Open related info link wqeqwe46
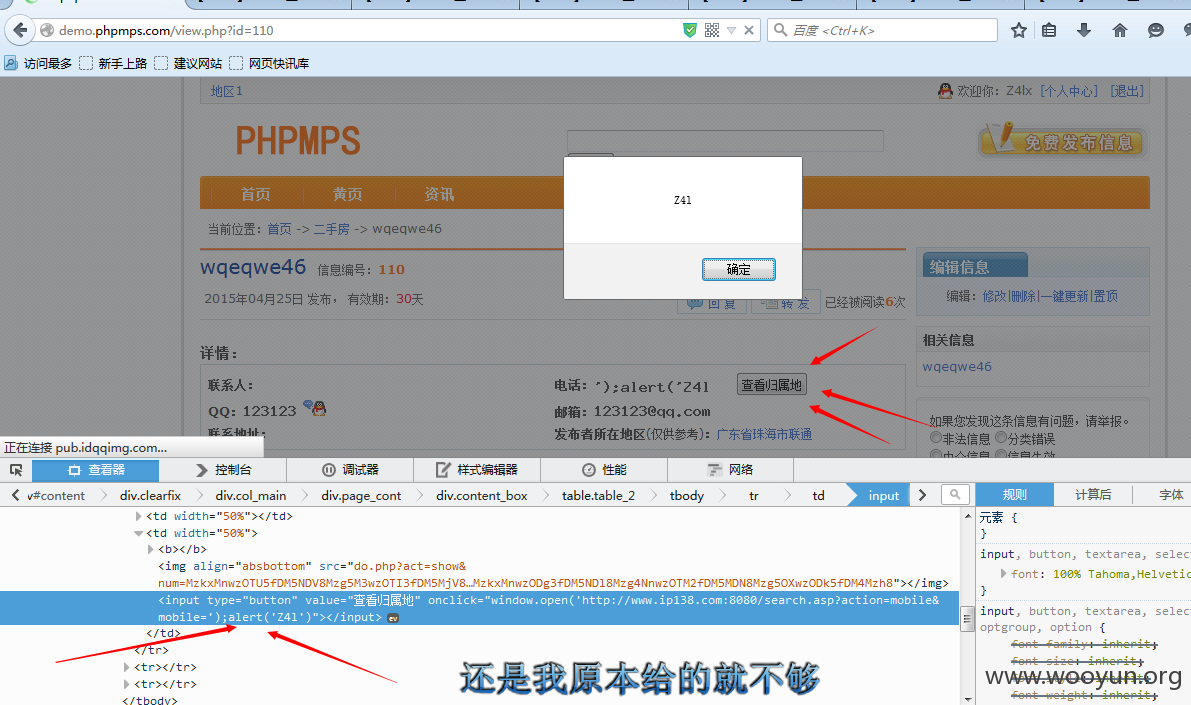The width and height of the screenshot is (1191, 705). point(957,367)
